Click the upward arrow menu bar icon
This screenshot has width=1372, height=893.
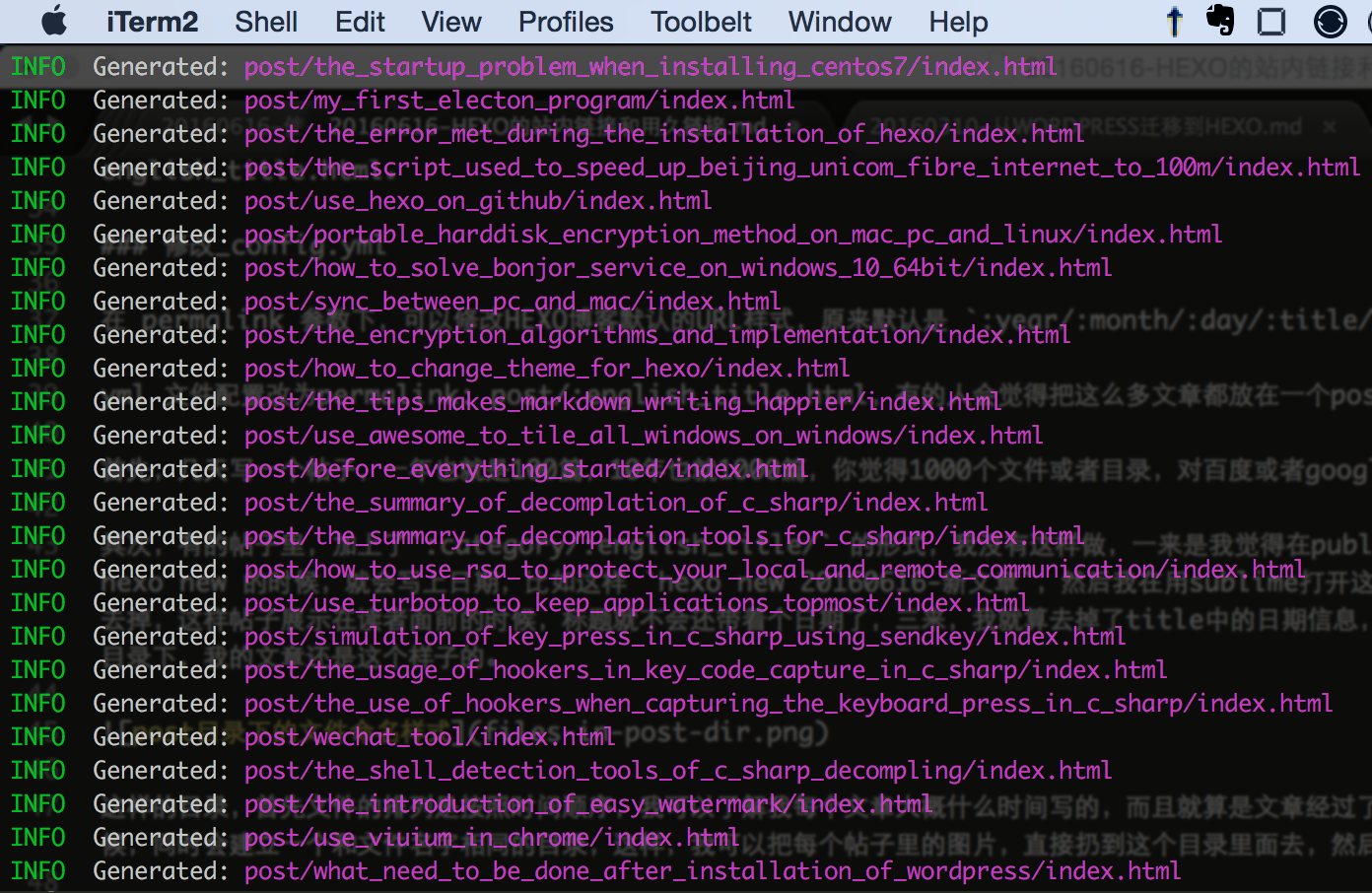coord(1174,21)
